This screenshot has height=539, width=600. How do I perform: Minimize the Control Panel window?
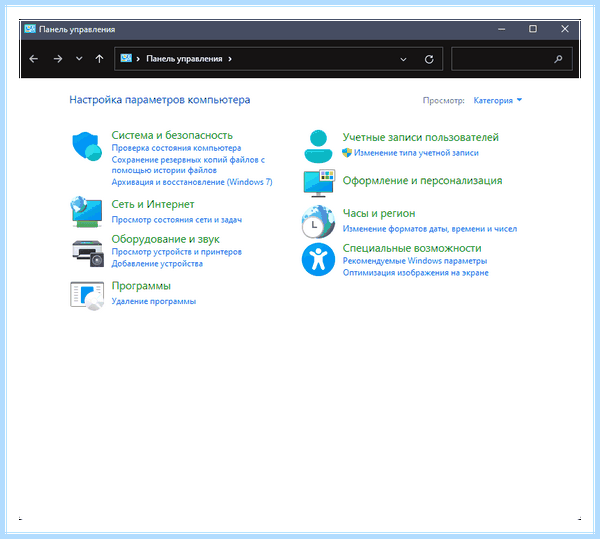[x=501, y=29]
